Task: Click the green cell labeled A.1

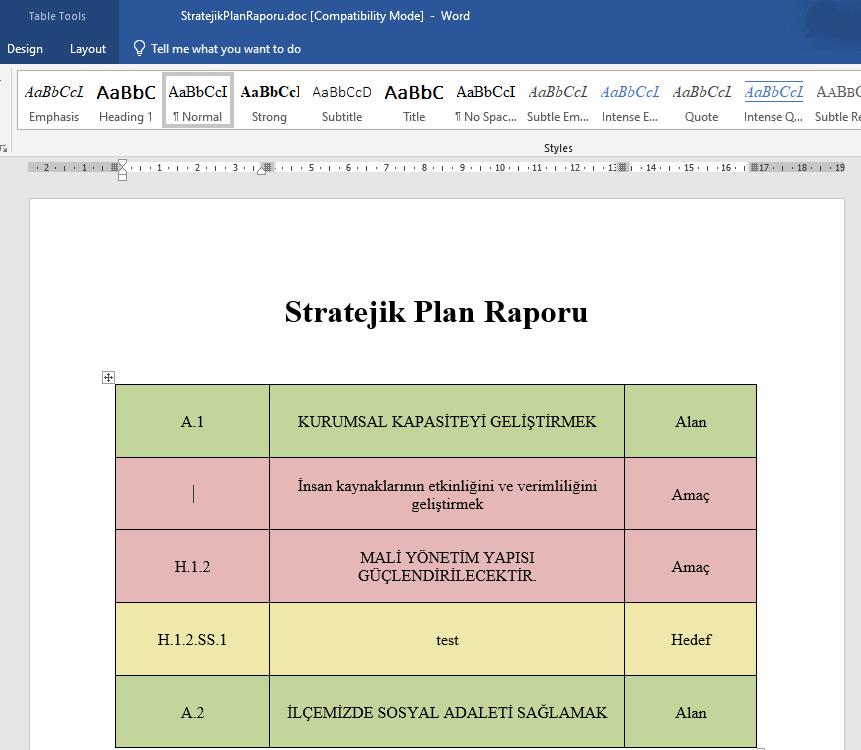Action: [x=192, y=422]
